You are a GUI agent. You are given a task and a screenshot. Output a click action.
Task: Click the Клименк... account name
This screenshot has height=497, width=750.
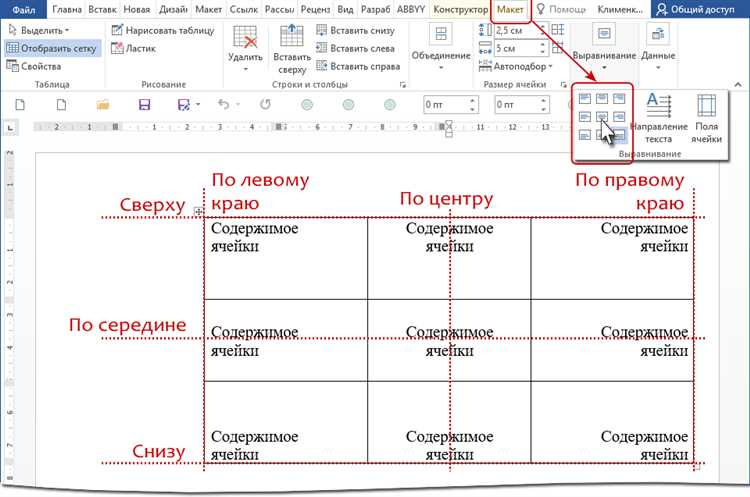click(x=620, y=9)
